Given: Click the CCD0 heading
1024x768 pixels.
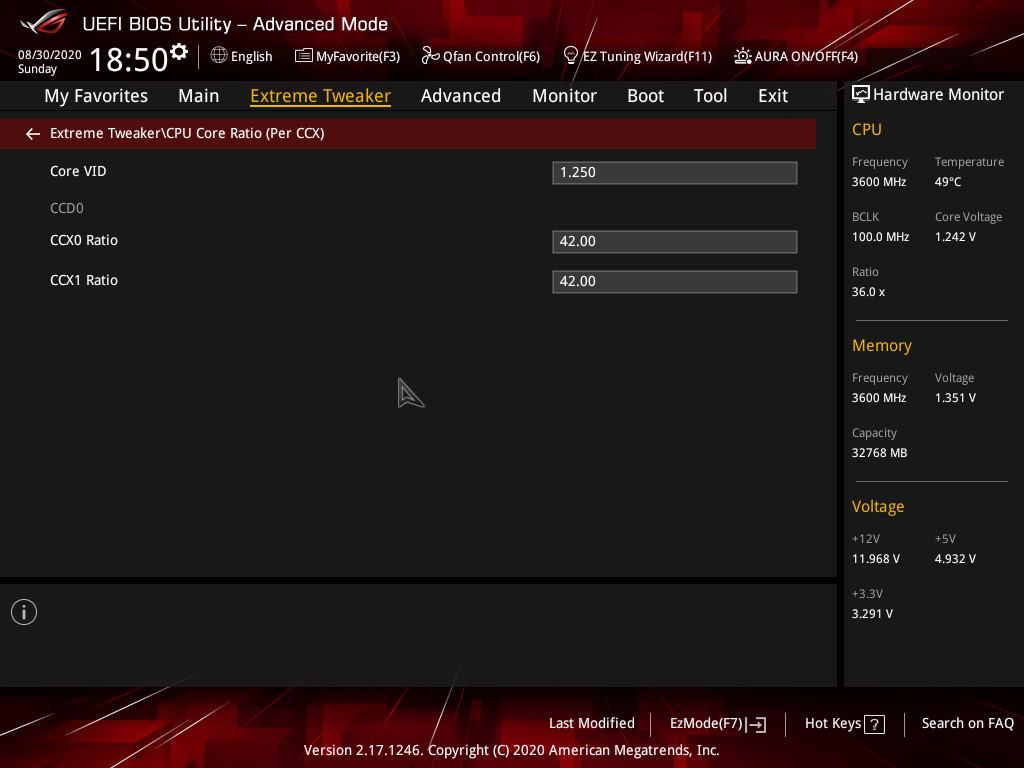Looking at the screenshot, I should 67,208.
